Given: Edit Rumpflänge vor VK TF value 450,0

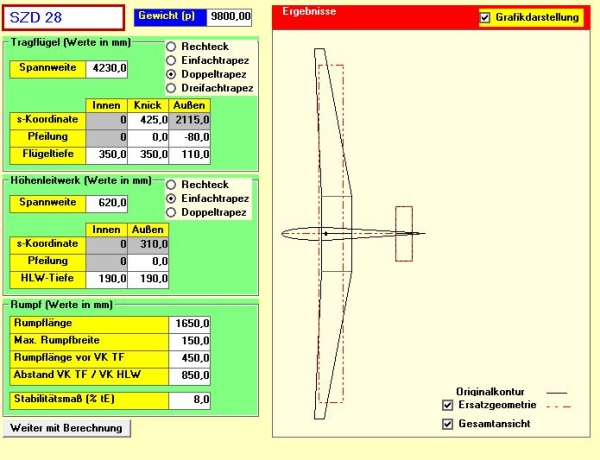Looking at the screenshot, I should pos(189,359).
